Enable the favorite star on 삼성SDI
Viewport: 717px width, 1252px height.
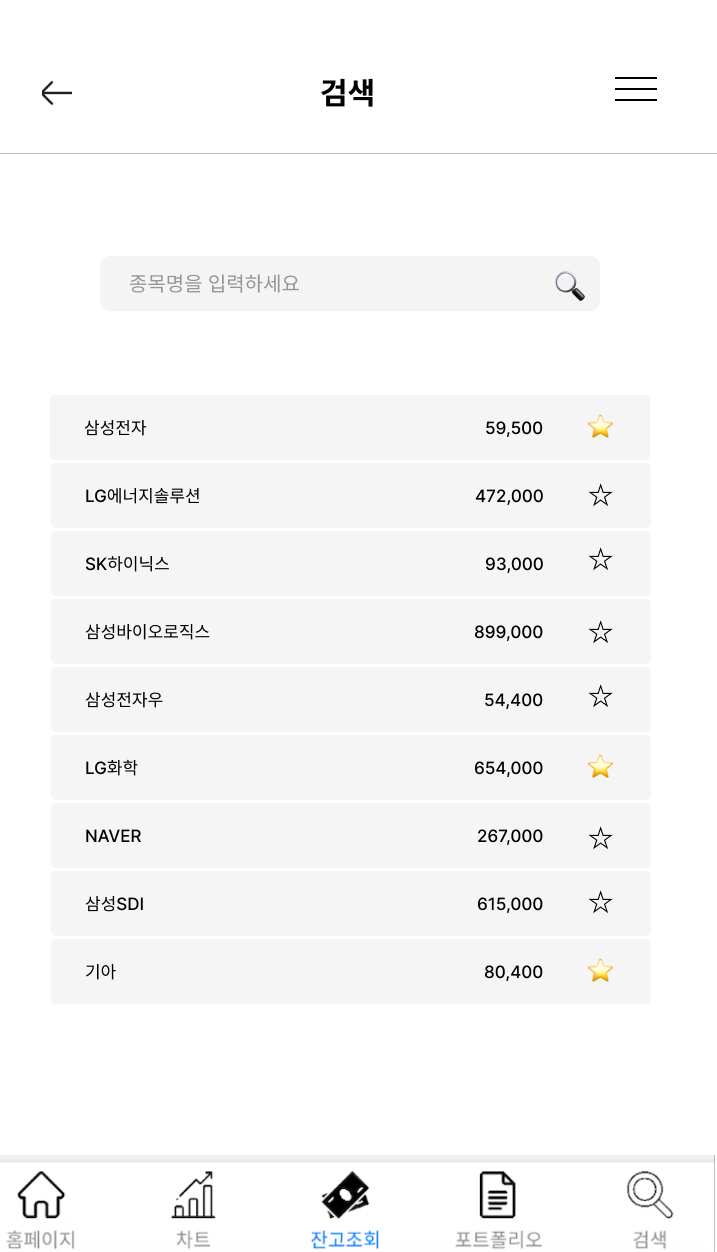coord(599,903)
